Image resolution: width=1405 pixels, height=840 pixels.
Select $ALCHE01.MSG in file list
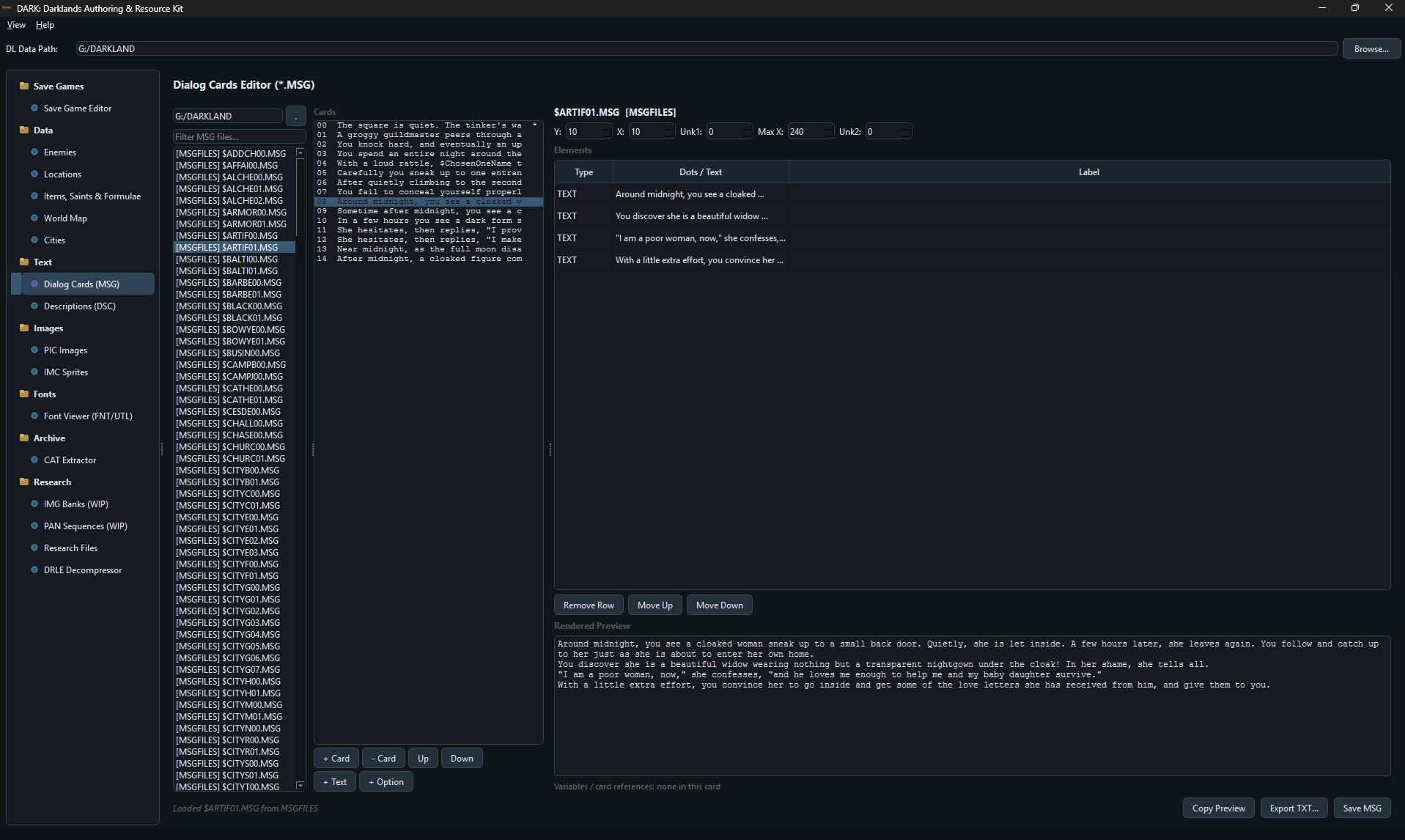click(234, 188)
